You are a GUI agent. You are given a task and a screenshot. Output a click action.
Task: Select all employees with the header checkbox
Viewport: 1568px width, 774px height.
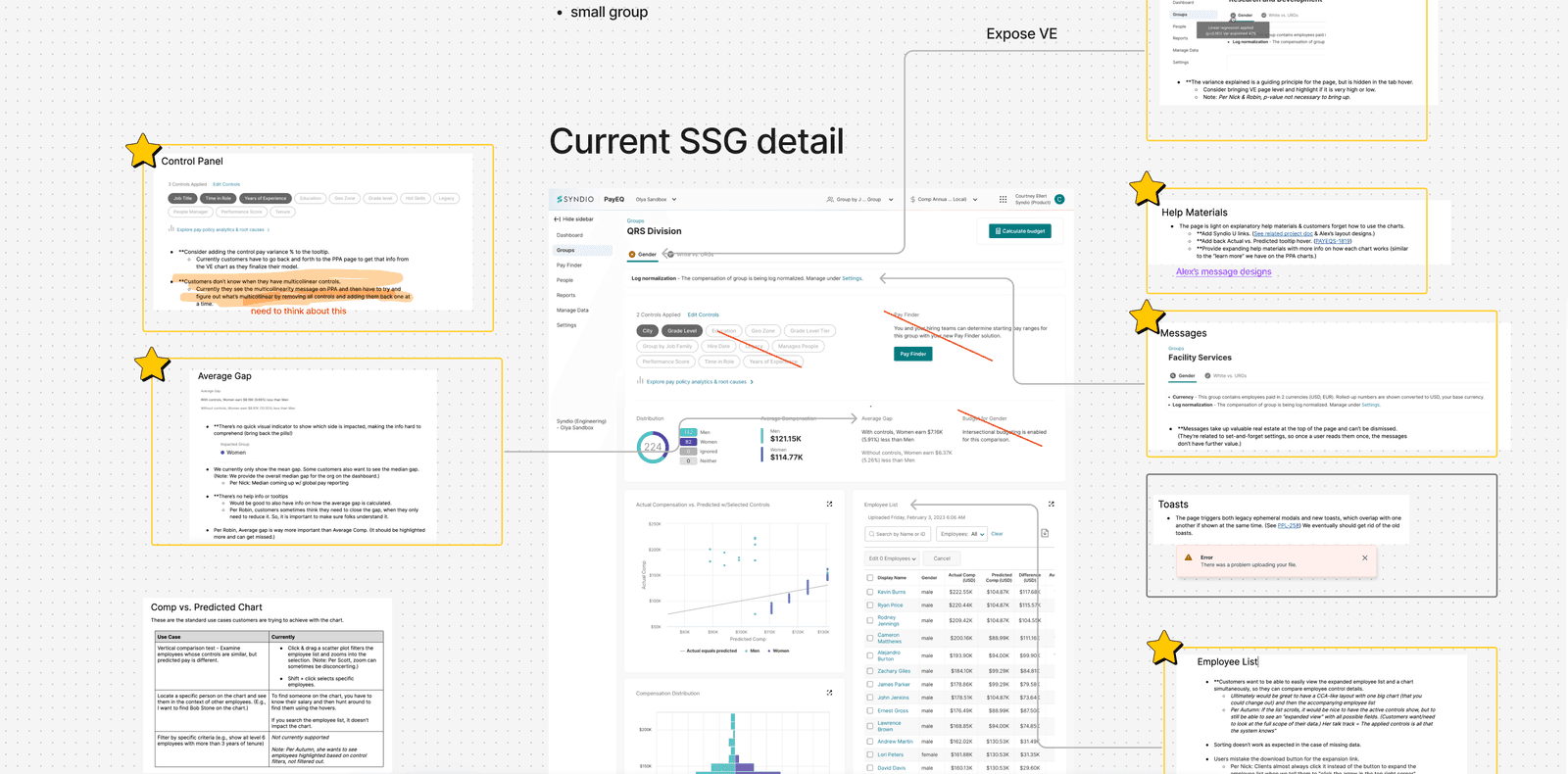[x=870, y=578]
